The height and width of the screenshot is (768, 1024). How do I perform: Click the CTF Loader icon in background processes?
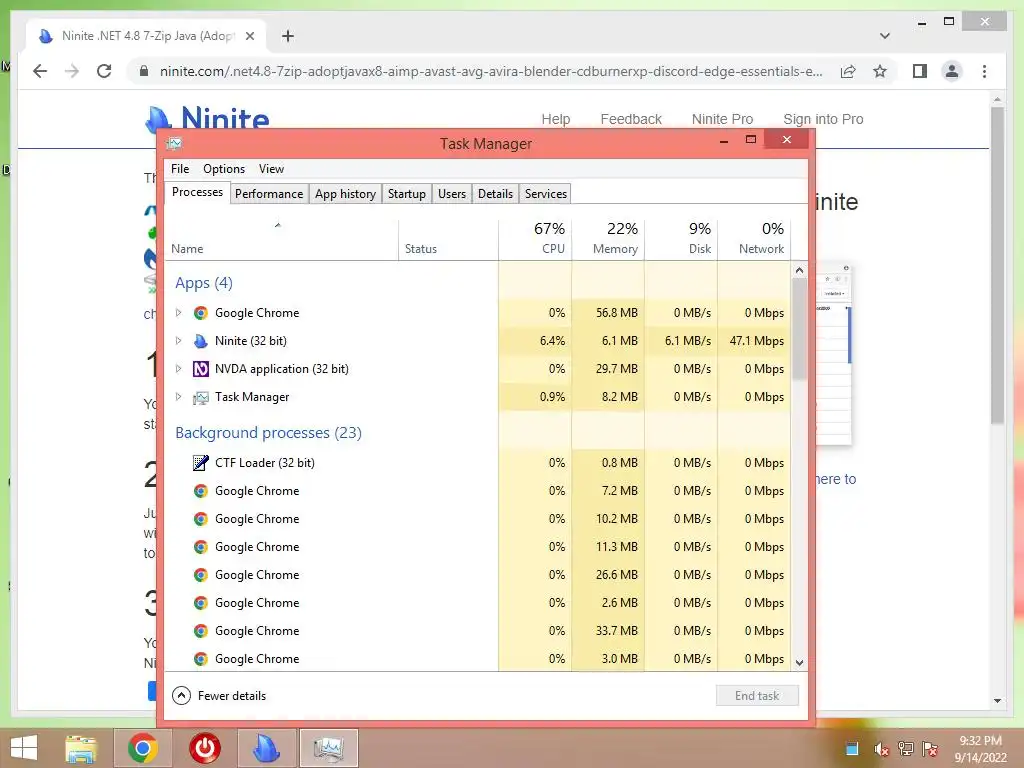click(x=200, y=462)
